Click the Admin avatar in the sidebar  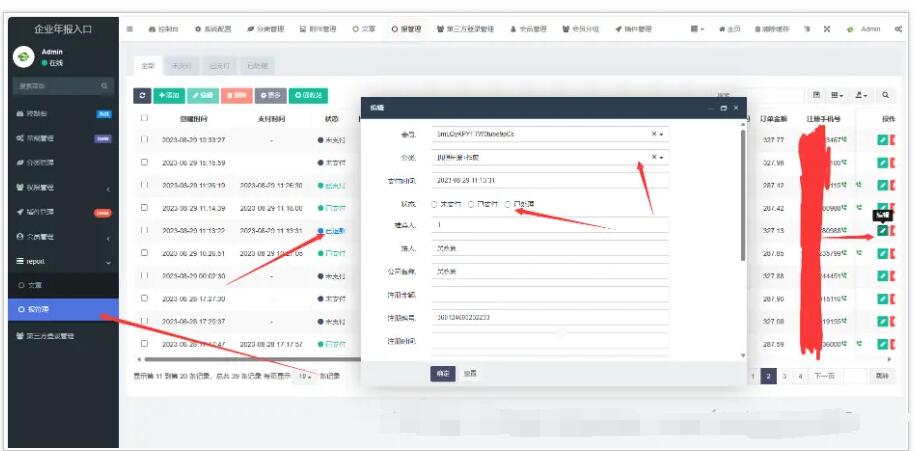[x=23, y=57]
